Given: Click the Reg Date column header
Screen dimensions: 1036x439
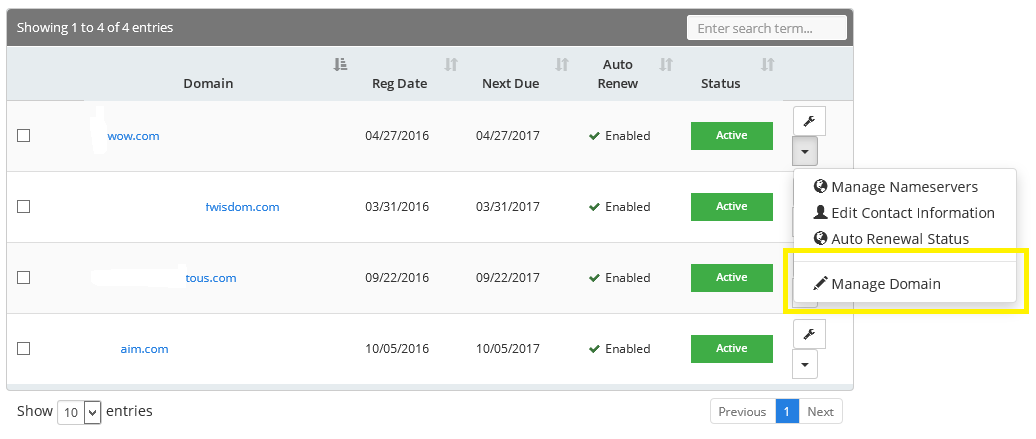Looking at the screenshot, I should coord(399,83).
